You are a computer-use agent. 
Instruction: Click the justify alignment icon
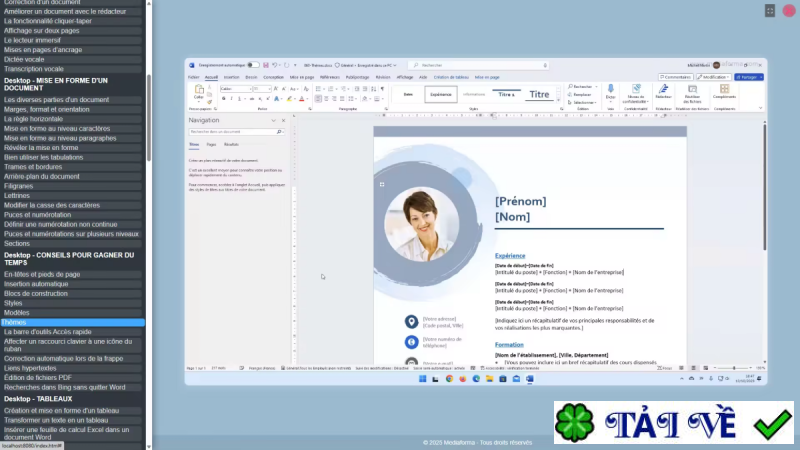tap(342, 99)
